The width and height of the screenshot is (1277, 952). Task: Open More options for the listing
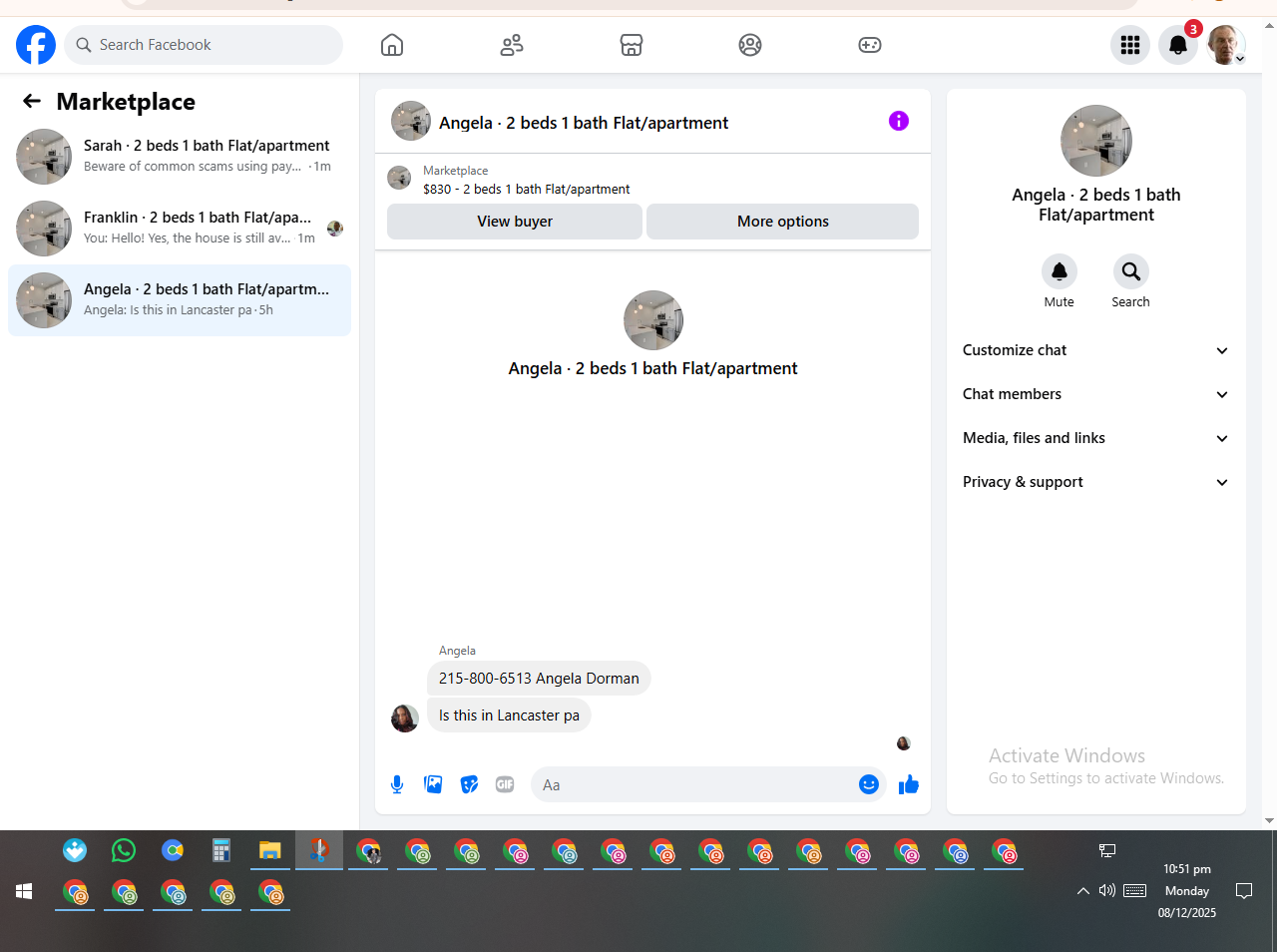pos(783,222)
